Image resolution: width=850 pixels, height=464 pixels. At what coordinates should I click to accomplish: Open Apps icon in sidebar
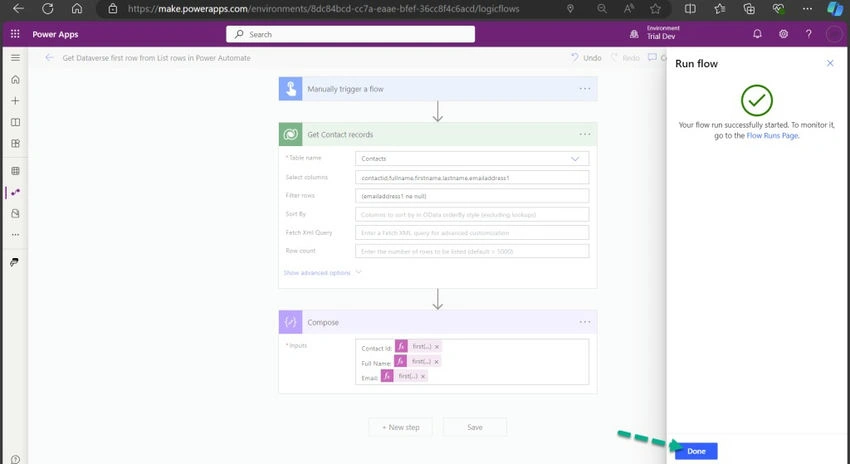15,144
